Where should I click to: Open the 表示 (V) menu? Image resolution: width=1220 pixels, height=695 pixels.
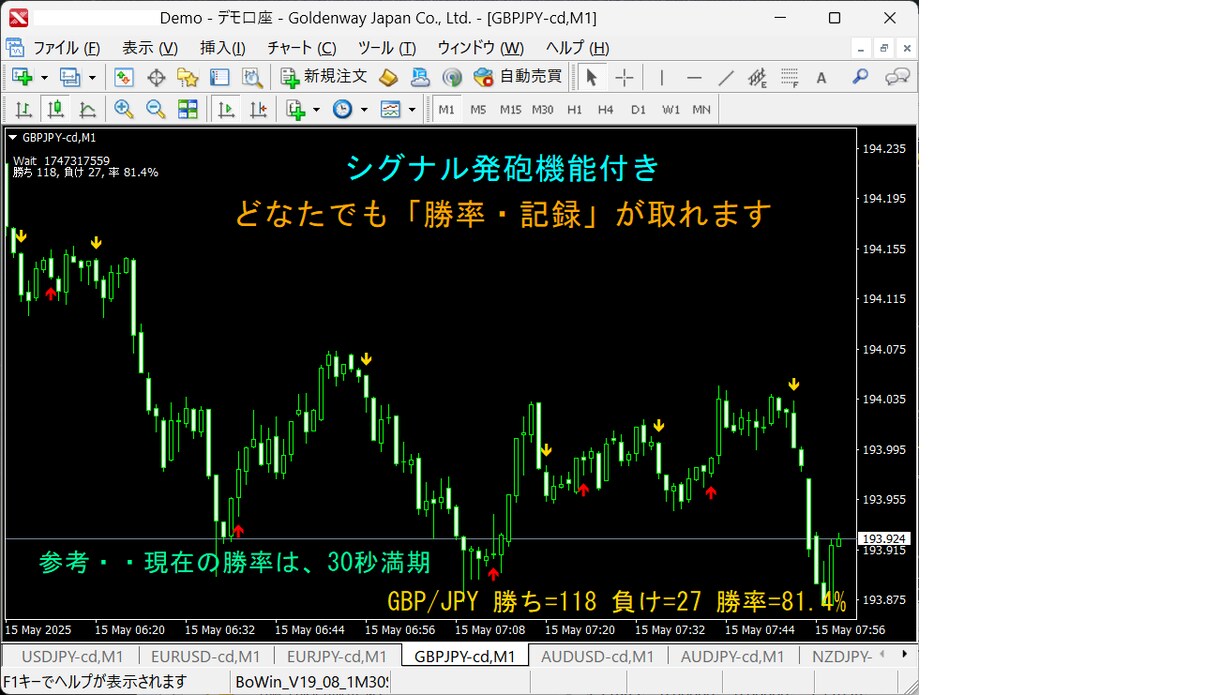point(150,48)
